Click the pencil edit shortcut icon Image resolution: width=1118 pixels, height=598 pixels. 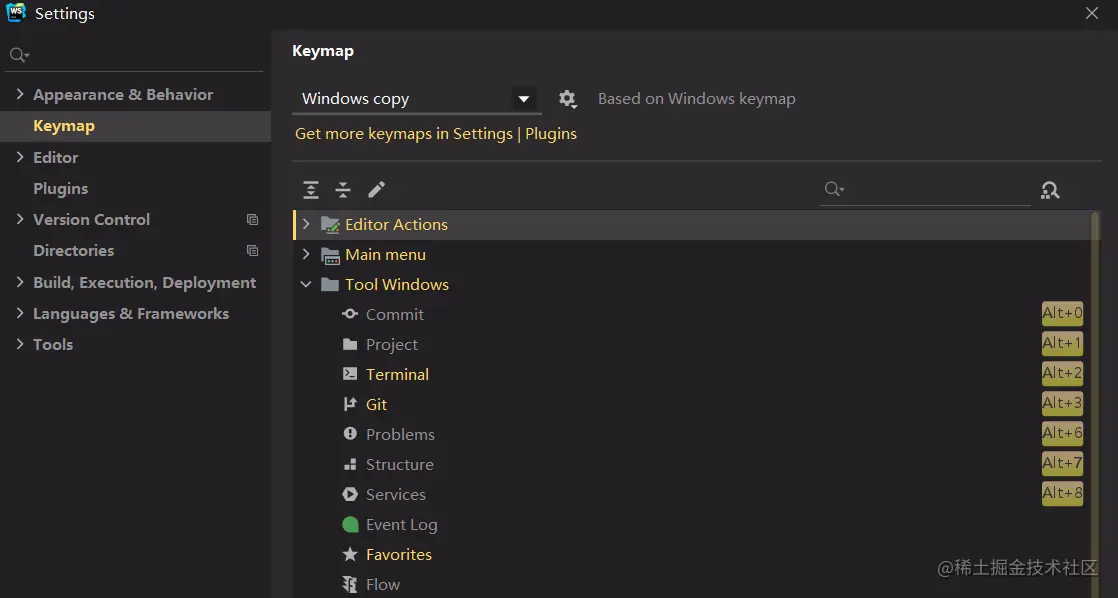pos(376,190)
